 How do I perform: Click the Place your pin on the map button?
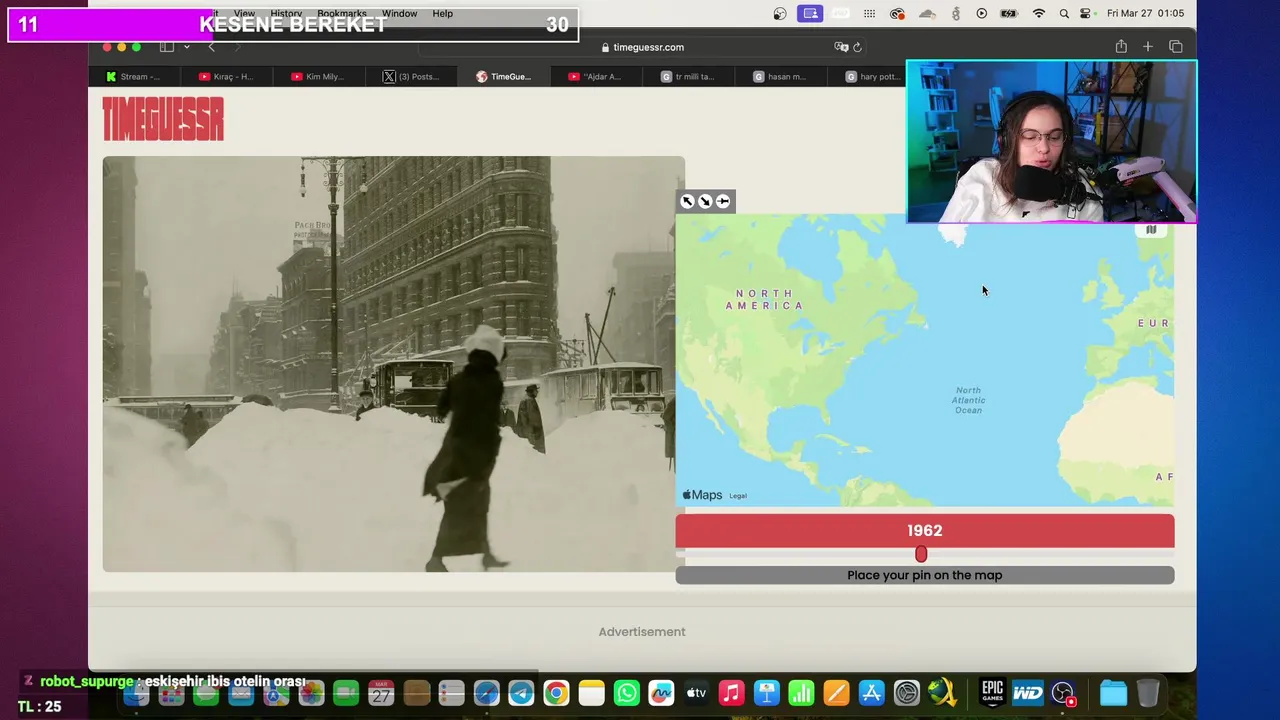[925, 575]
